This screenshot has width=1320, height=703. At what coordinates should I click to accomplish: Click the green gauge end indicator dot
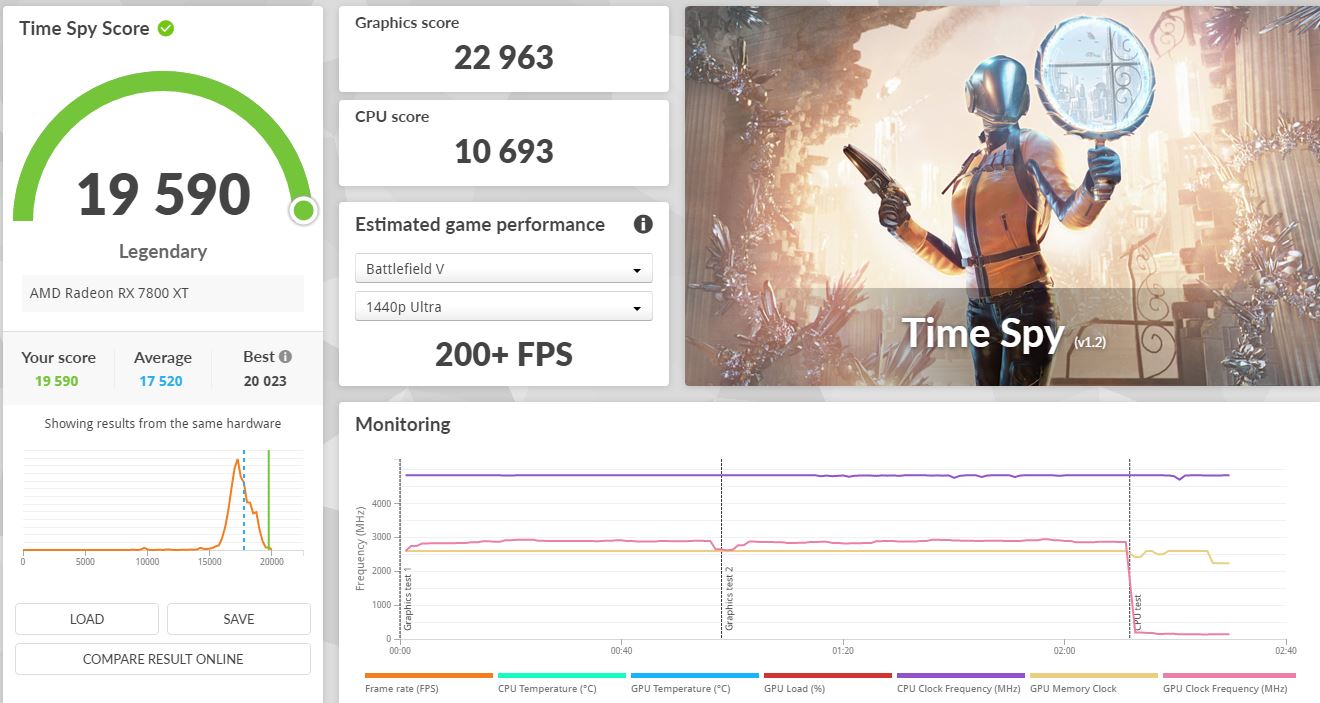[303, 211]
